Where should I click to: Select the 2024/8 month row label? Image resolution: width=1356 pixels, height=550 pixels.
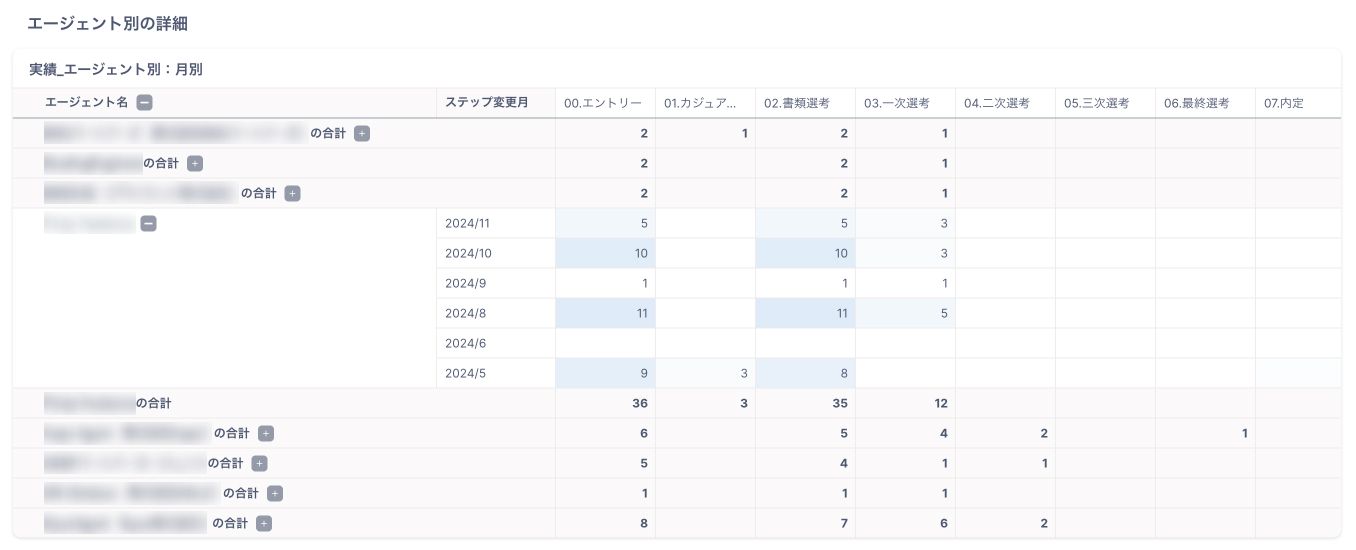(465, 313)
